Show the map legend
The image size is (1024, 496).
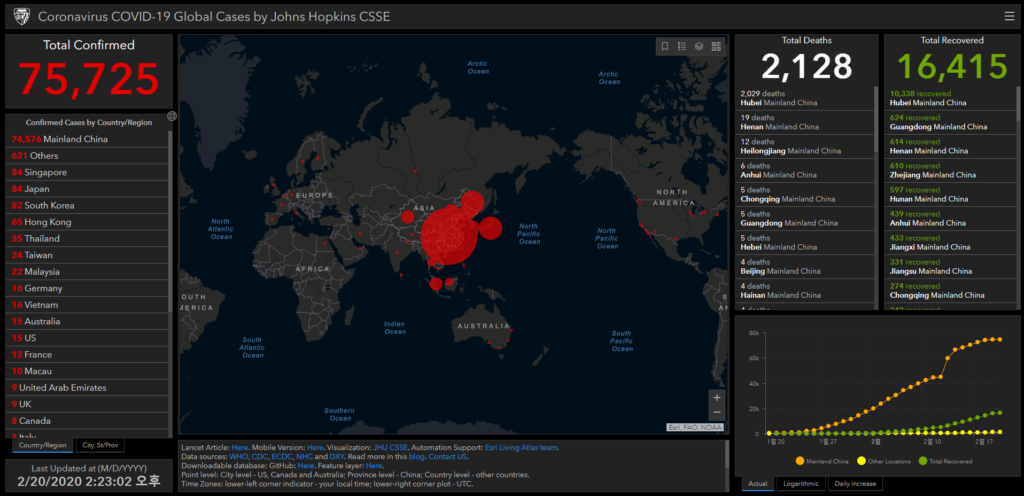click(682, 46)
